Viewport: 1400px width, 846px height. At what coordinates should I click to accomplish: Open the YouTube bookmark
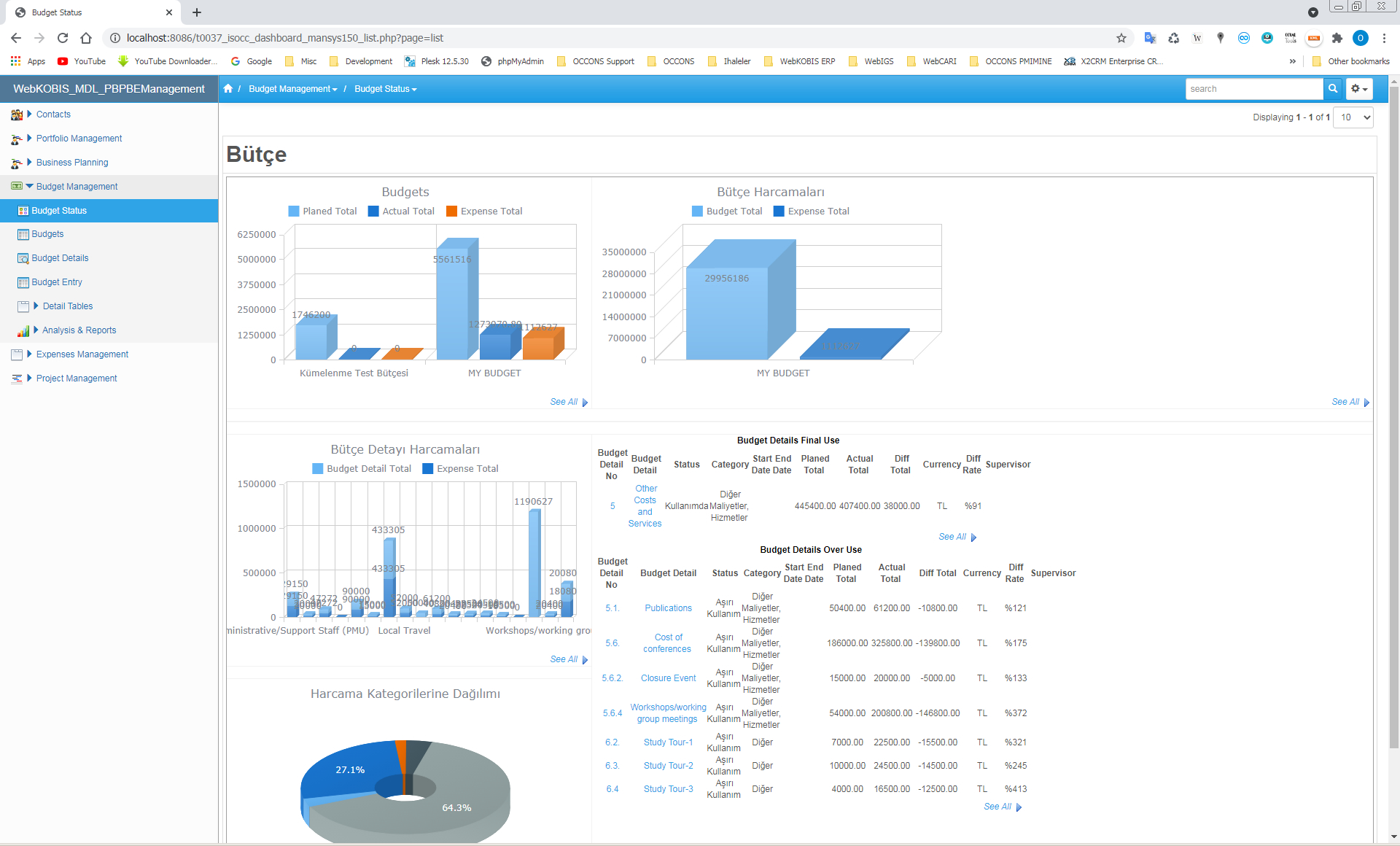pyautogui.click(x=82, y=61)
